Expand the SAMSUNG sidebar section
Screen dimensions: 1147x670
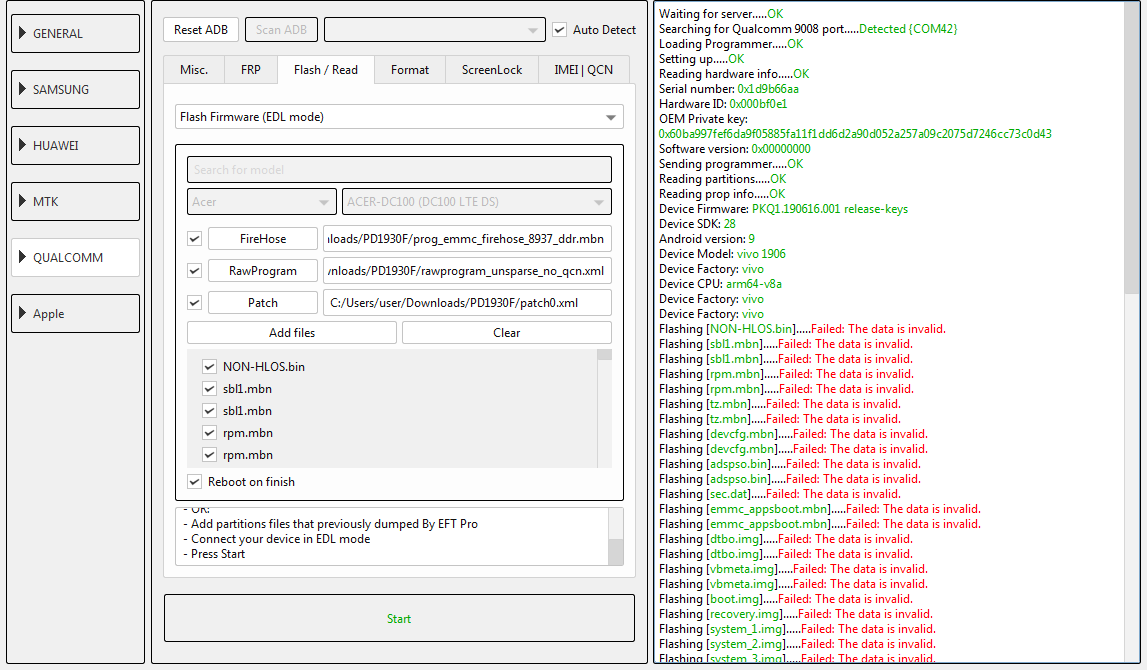(75, 89)
